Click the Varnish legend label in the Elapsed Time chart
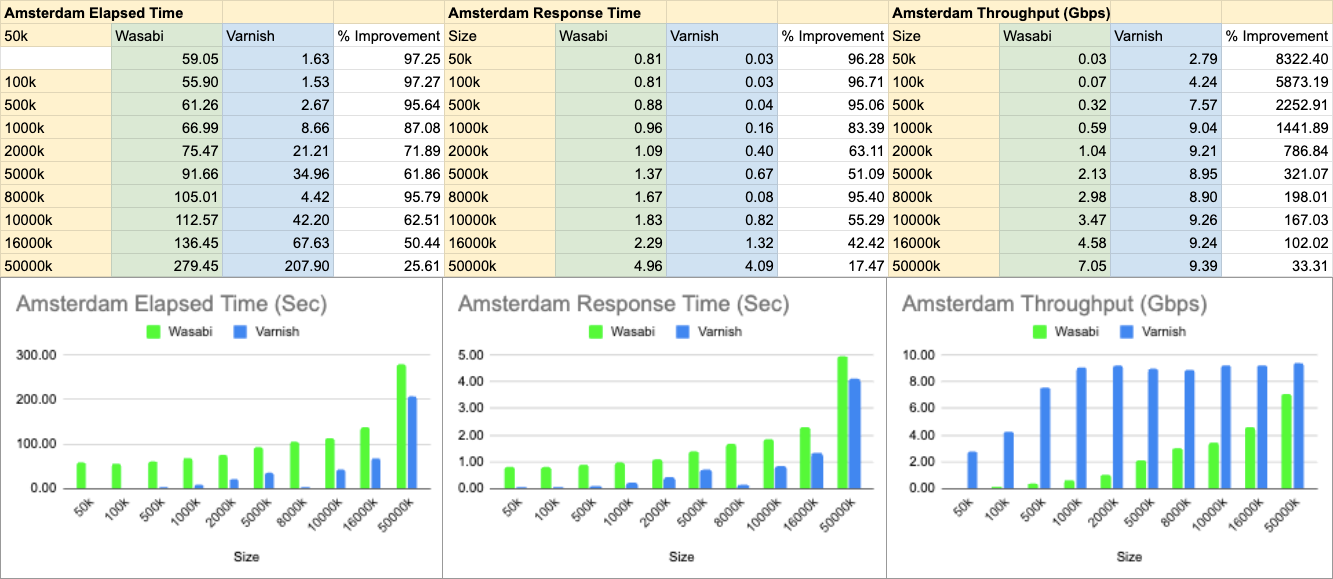The height and width of the screenshot is (579, 1333). 277,331
